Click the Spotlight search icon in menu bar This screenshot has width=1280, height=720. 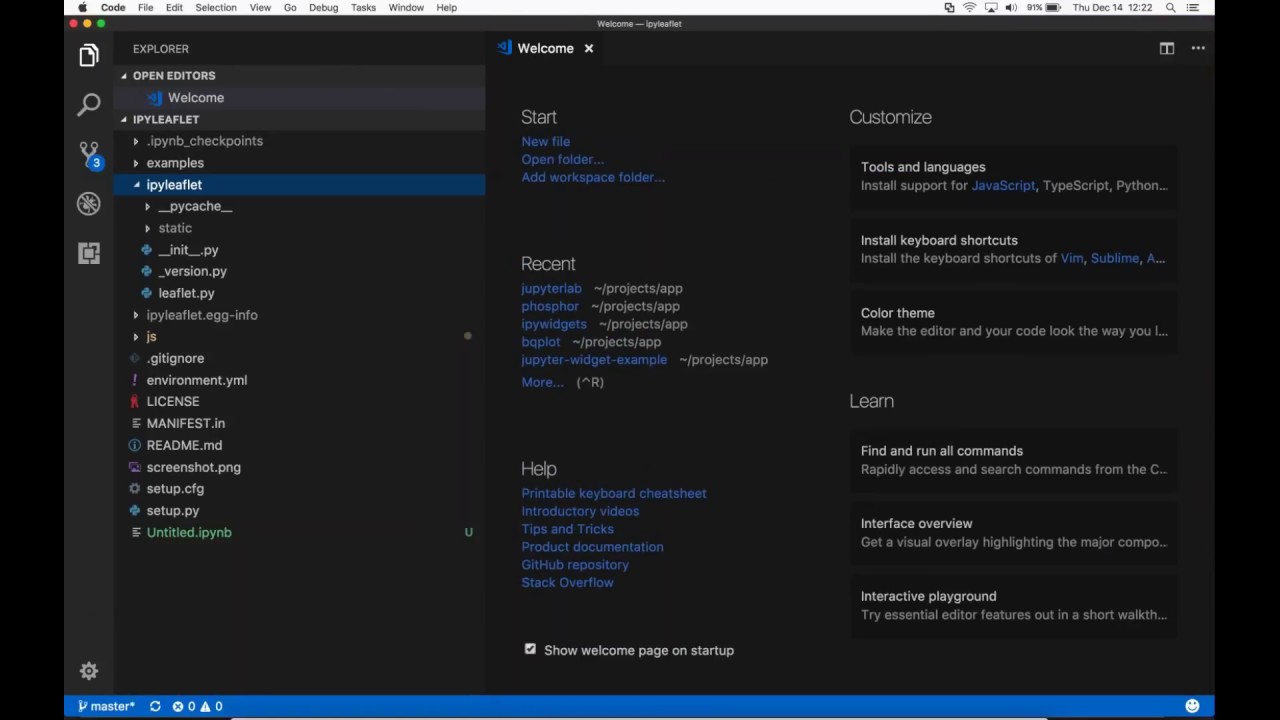click(1170, 7)
